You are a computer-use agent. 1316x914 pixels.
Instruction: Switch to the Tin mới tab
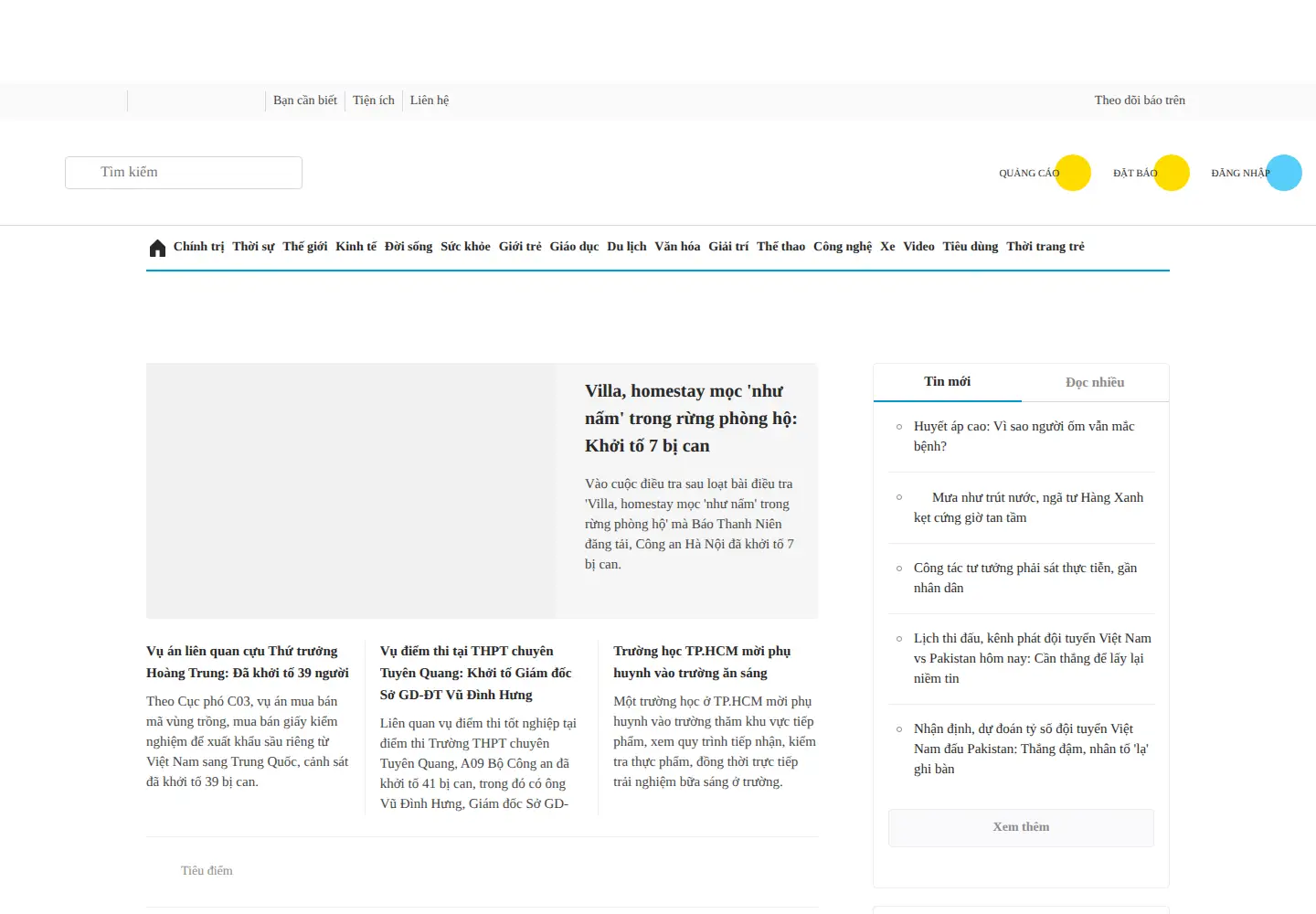point(948,382)
